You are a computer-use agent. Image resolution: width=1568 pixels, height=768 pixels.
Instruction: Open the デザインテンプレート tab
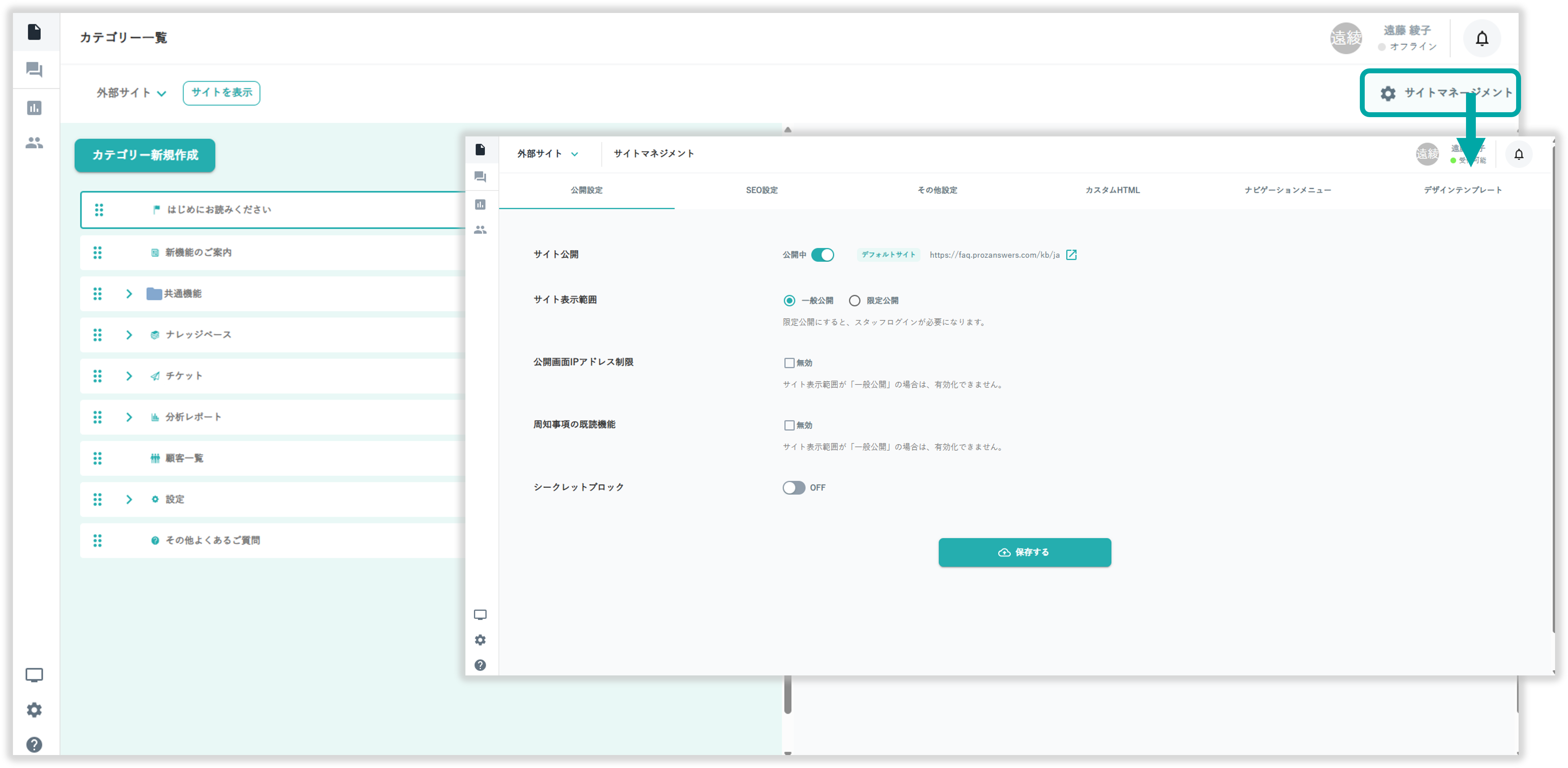tap(1462, 190)
